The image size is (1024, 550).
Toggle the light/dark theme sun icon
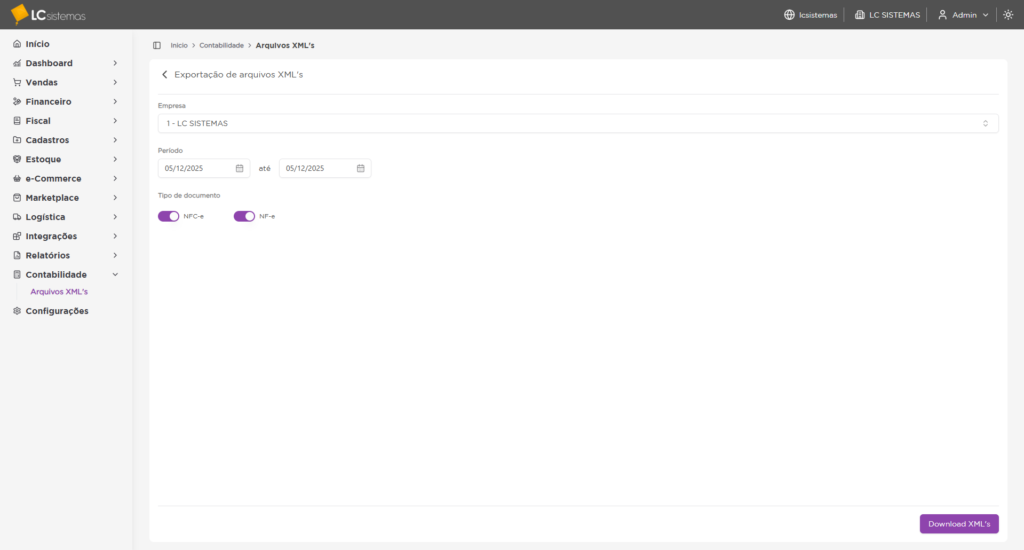[1008, 15]
